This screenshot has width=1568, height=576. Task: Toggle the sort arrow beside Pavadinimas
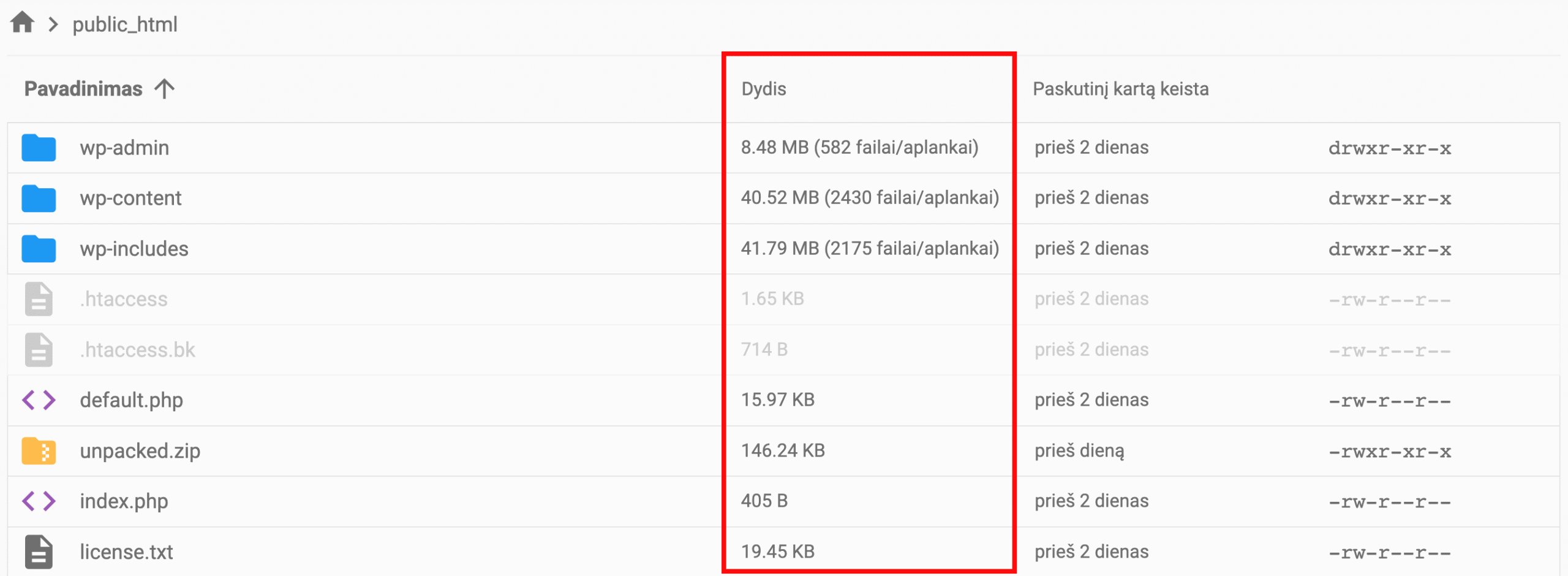[x=164, y=89]
